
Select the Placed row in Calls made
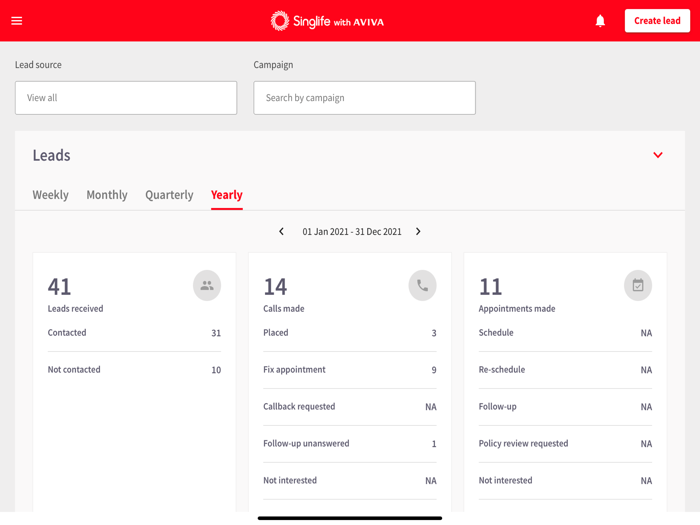[350, 333]
